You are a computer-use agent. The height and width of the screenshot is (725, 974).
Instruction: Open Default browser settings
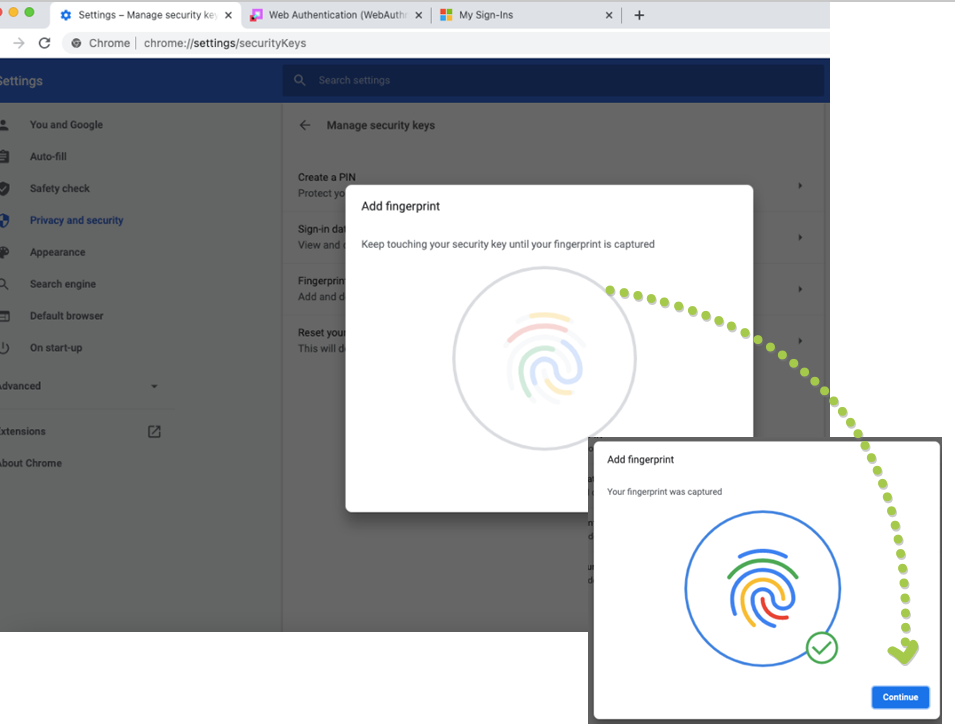[66, 316]
